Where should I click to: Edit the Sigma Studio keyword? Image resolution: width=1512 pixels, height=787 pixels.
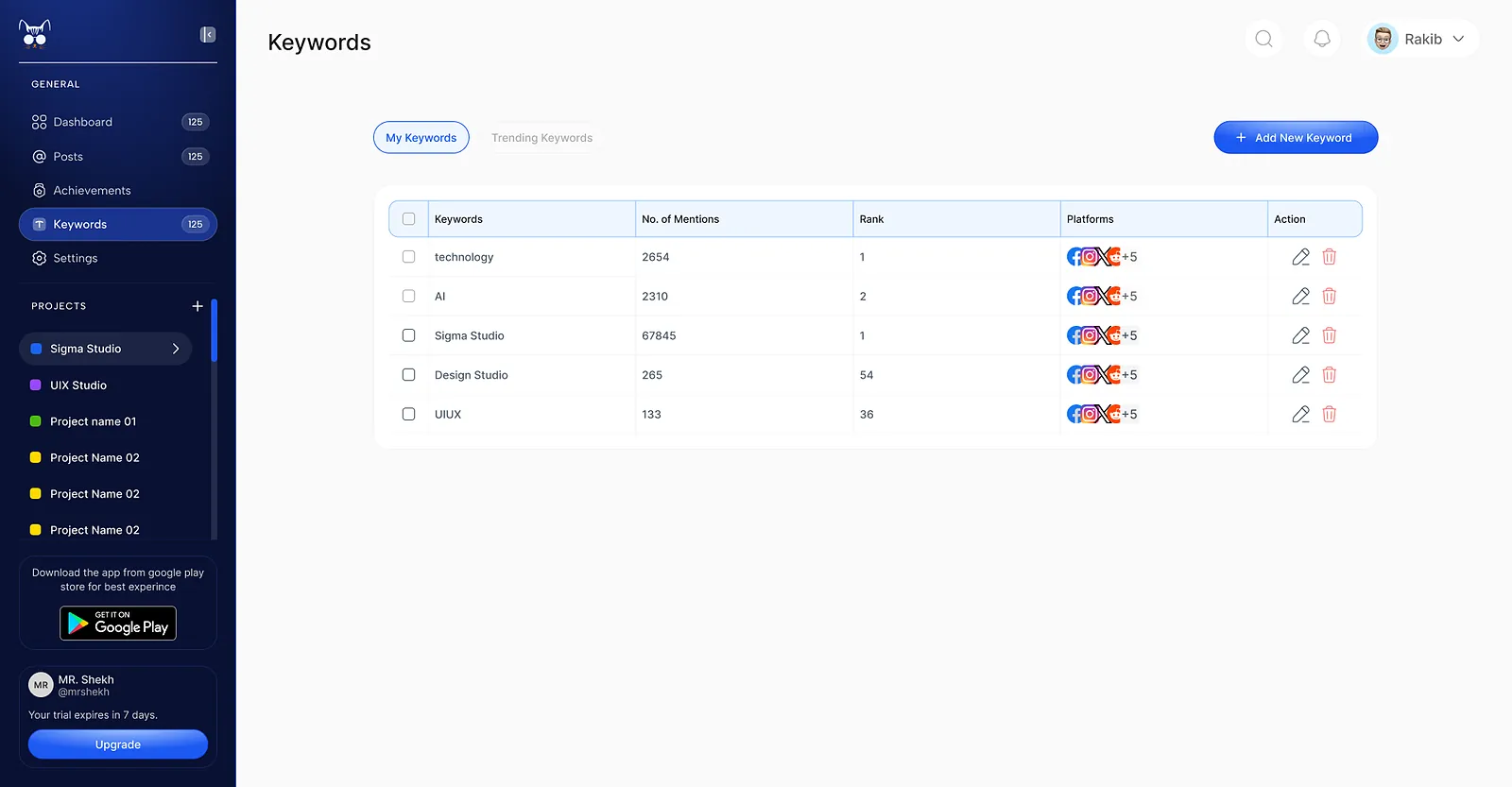[x=1300, y=335]
